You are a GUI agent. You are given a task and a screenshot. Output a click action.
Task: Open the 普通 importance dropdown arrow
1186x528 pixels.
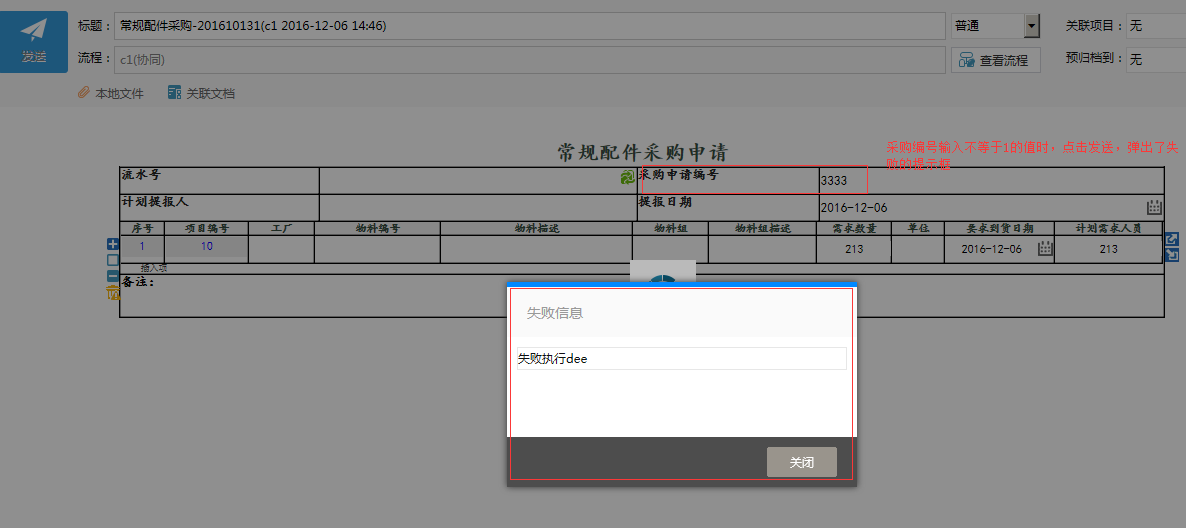pyautogui.click(x=1031, y=26)
